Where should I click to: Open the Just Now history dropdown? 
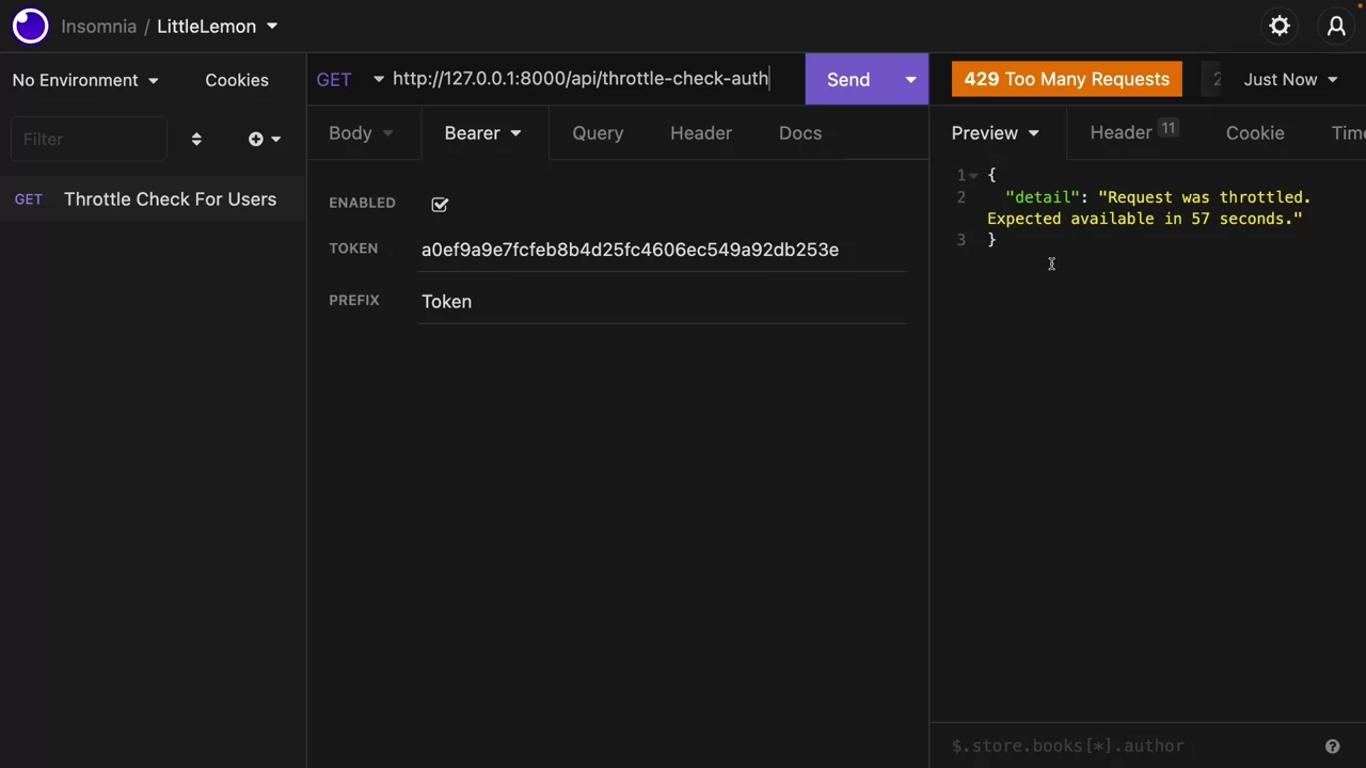pyautogui.click(x=1290, y=80)
